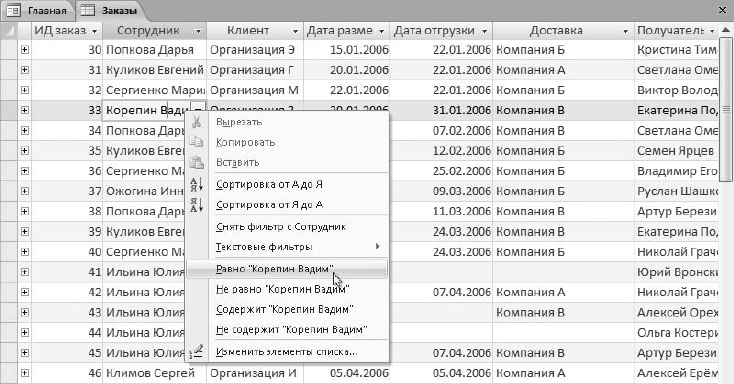Expand subdatasheet for order 32
Image resolution: width=734 pixels, height=384 pixels.
(25, 90)
